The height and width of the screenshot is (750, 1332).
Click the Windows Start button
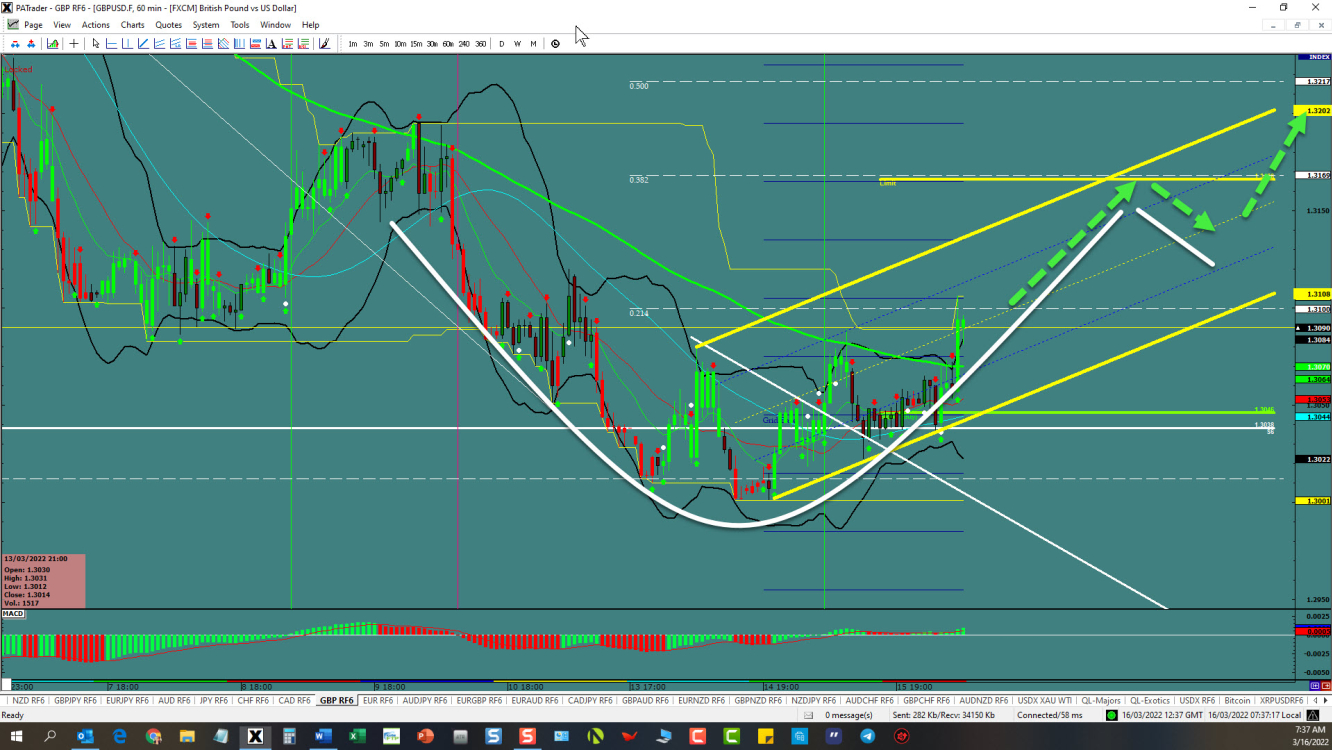click(17, 736)
